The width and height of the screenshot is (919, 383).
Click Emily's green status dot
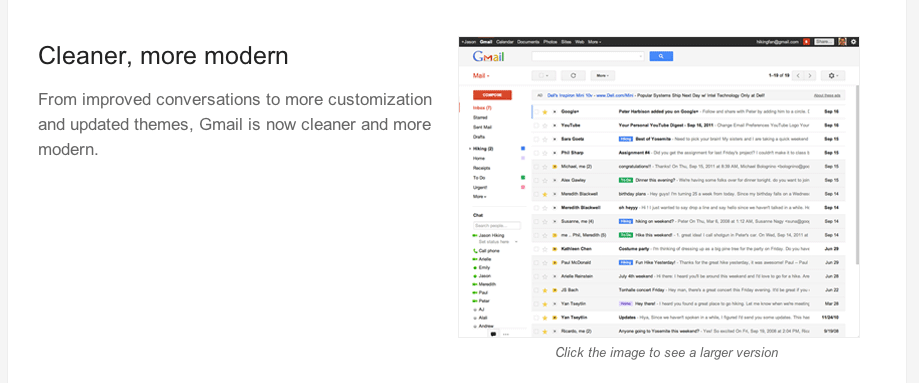pyautogui.click(x=475, y=267)
